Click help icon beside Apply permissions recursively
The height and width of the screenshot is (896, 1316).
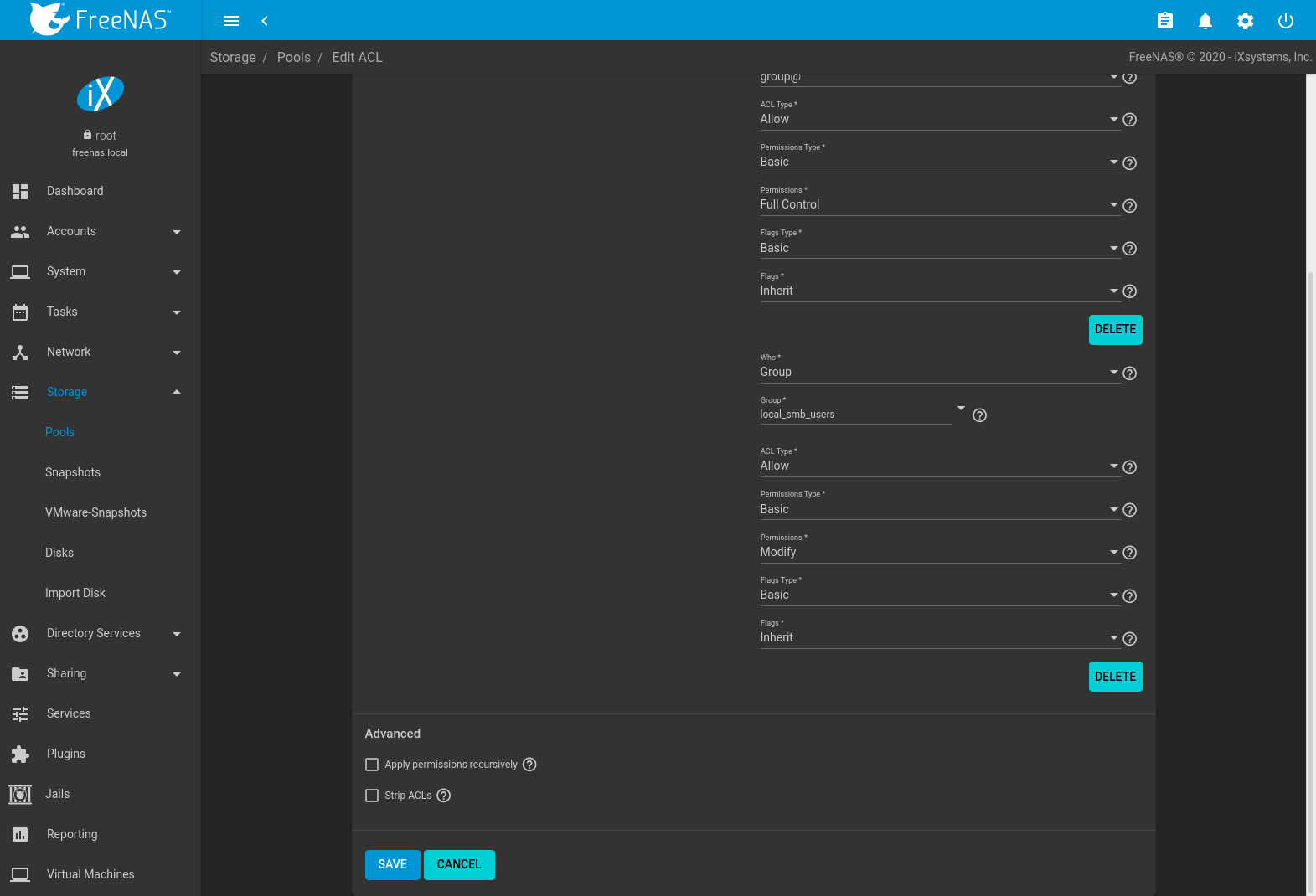pos(529,765)
